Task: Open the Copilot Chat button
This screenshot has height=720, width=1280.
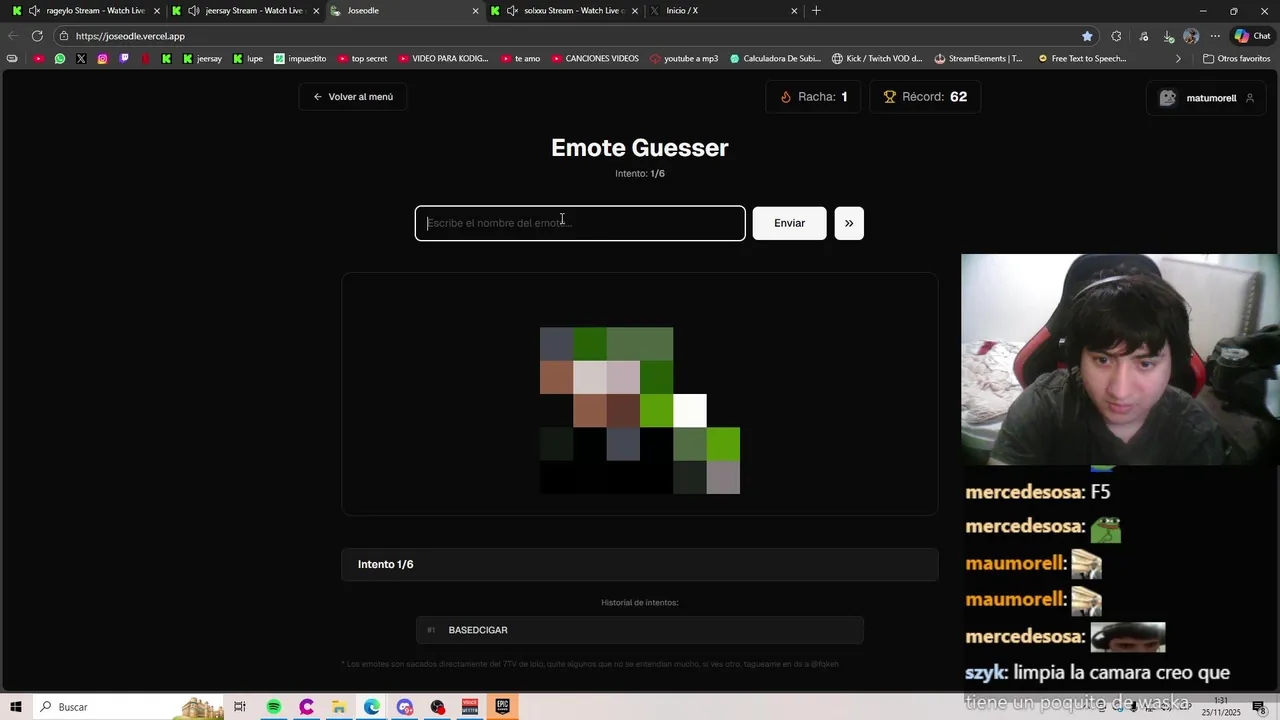Action: [1252, 36]
